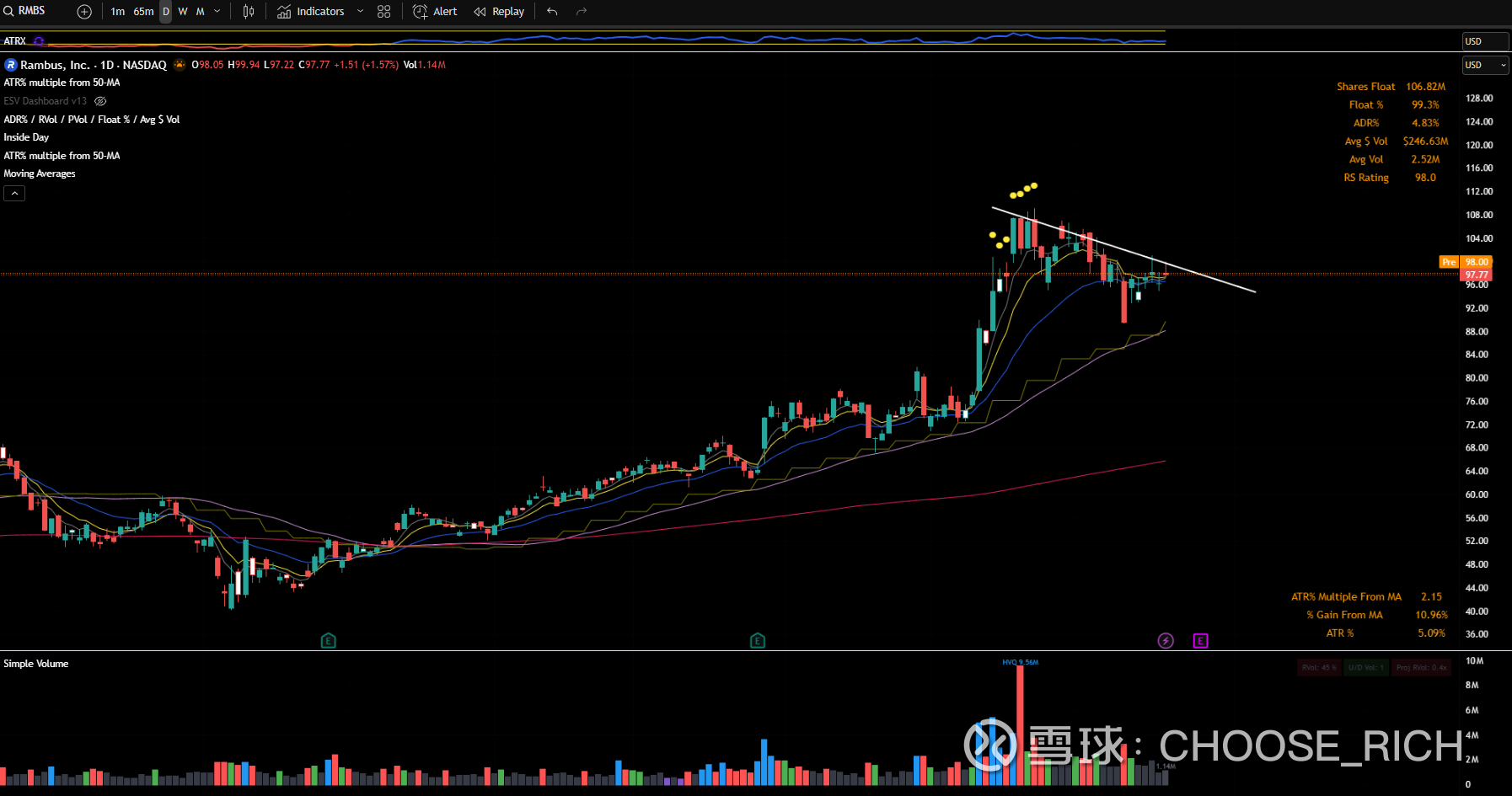The image size is (1512, 796).
Task: Click the Rambus company logo icon
Action: pyautogui.click(x=11, y=65)
